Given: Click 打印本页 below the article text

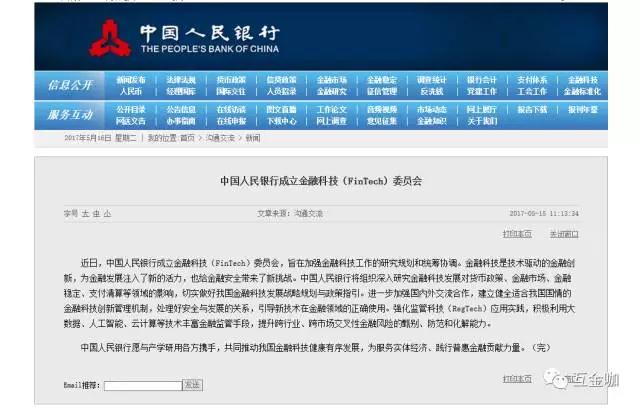Looking at the screenshot, I should click(x=517, y=379).
